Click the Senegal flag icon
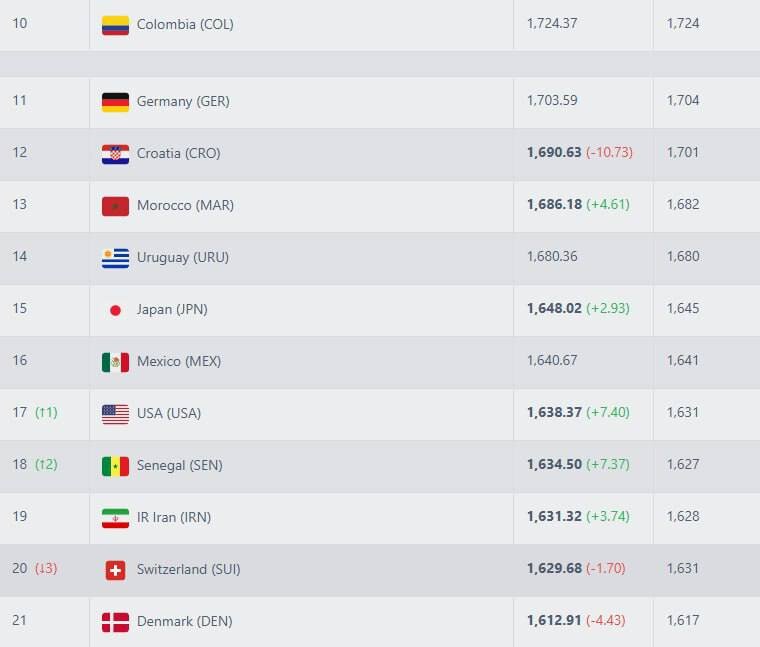This screenshot has height=647, width=760. pyautogui.click(x=115, y=466)
